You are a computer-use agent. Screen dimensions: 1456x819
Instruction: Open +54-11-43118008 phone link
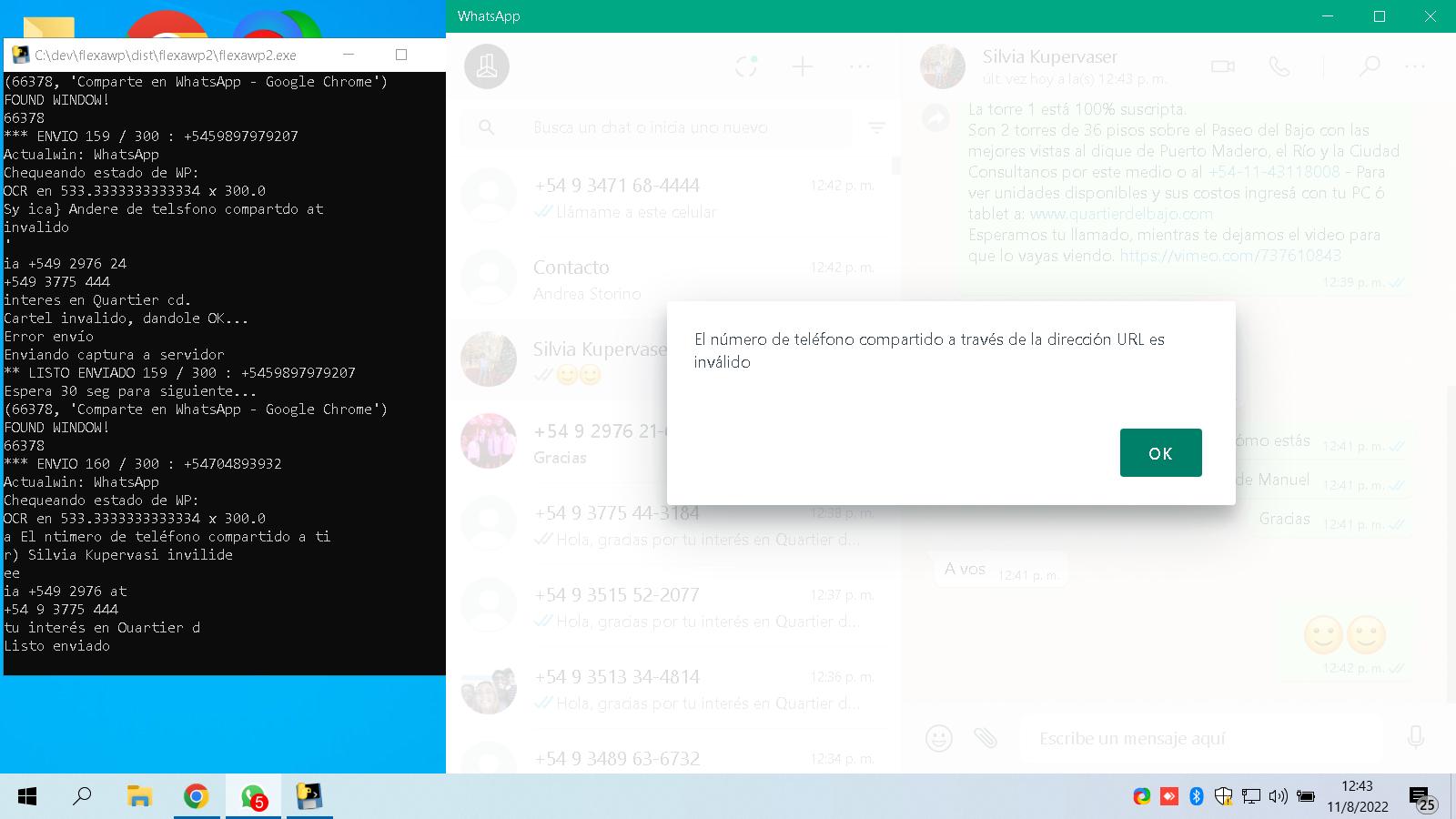click(1274, 172)
